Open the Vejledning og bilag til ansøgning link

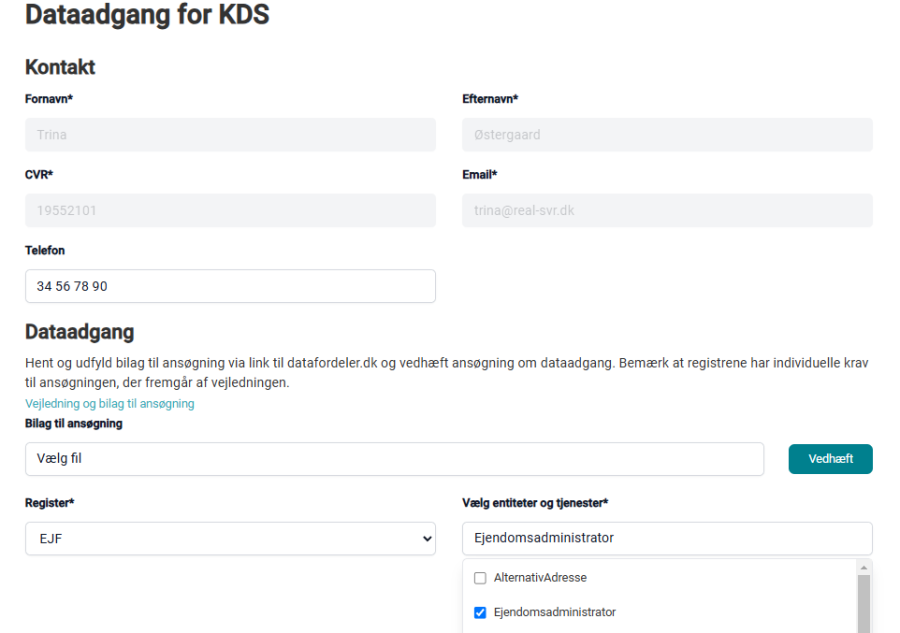pos(110,403)
